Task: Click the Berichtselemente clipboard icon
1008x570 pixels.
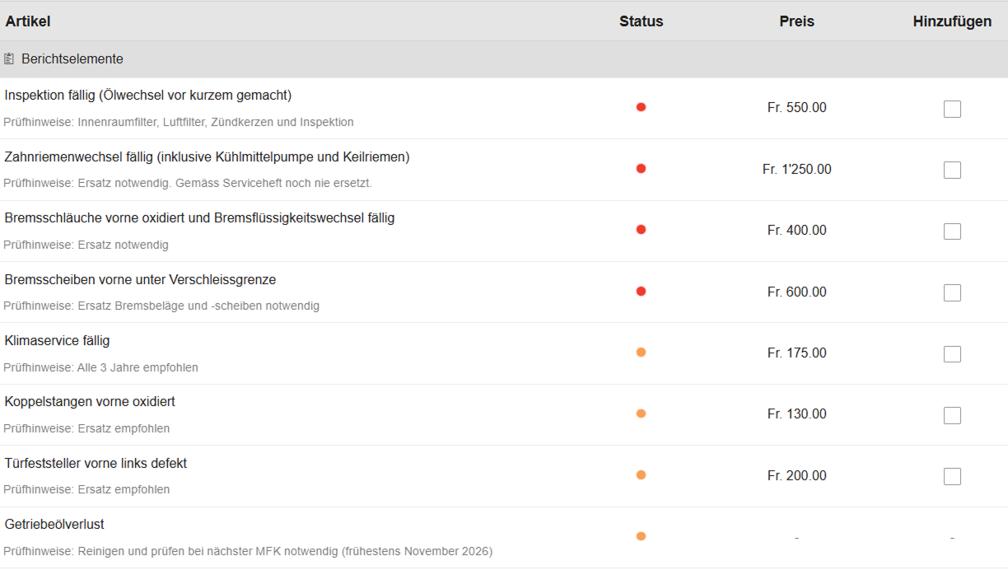Action: (9, 59)
